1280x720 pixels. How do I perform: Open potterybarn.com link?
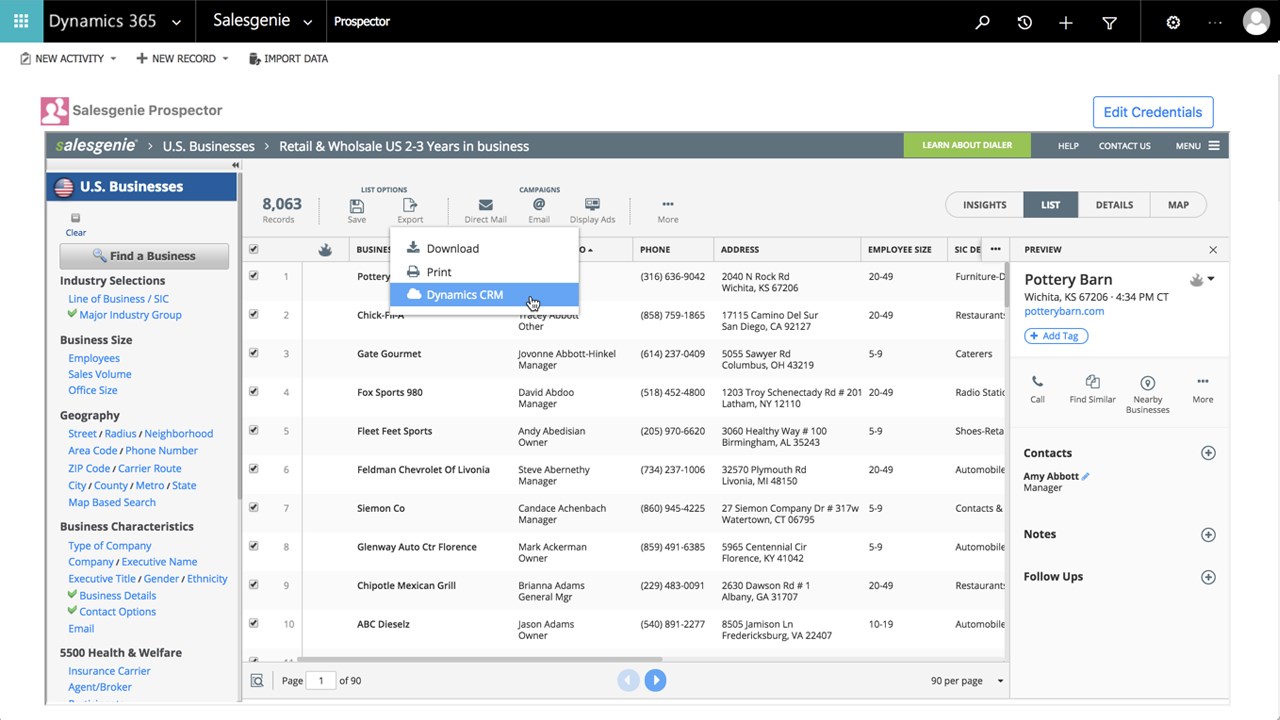click(x=1064, y=311)
